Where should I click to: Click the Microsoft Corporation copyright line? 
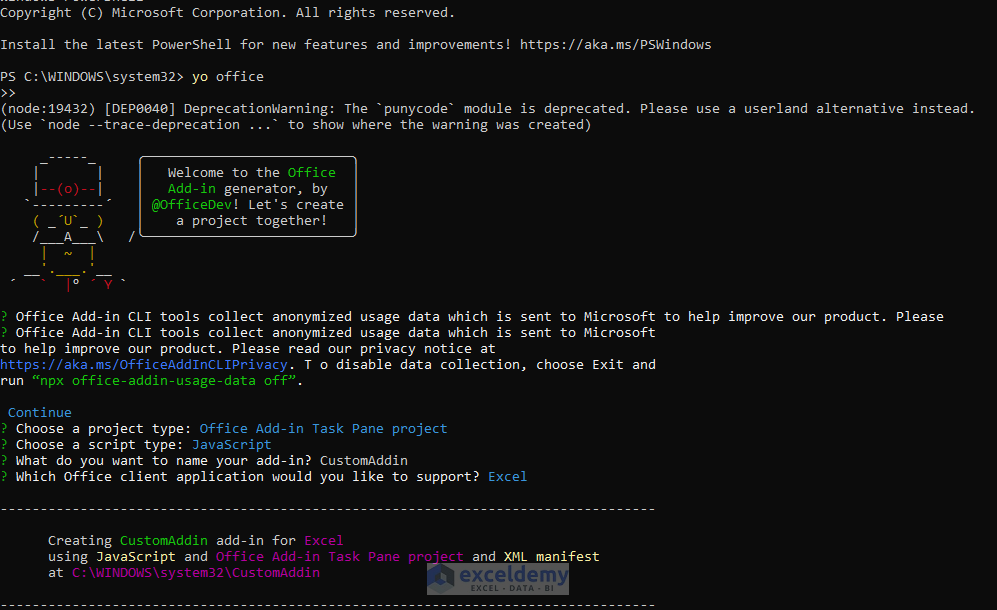tap(227, 12)
